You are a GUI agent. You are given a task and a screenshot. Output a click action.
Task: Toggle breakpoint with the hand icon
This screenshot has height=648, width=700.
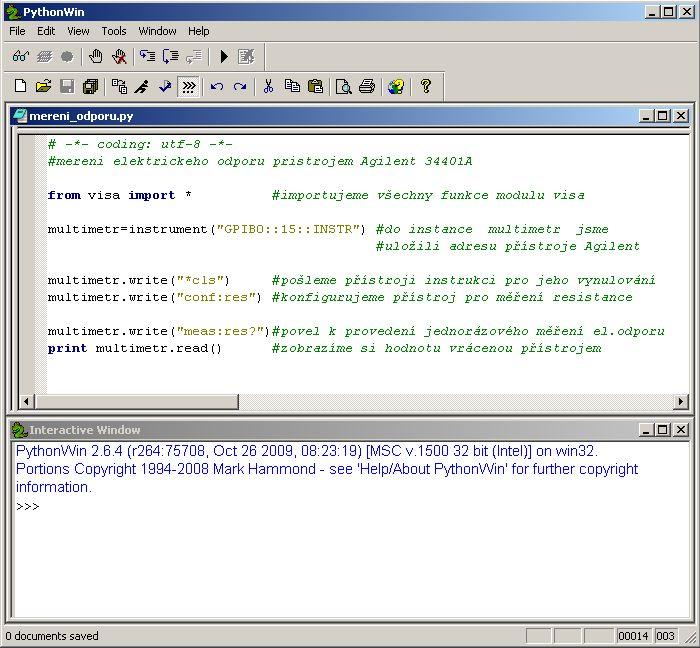tap(96, 57)
